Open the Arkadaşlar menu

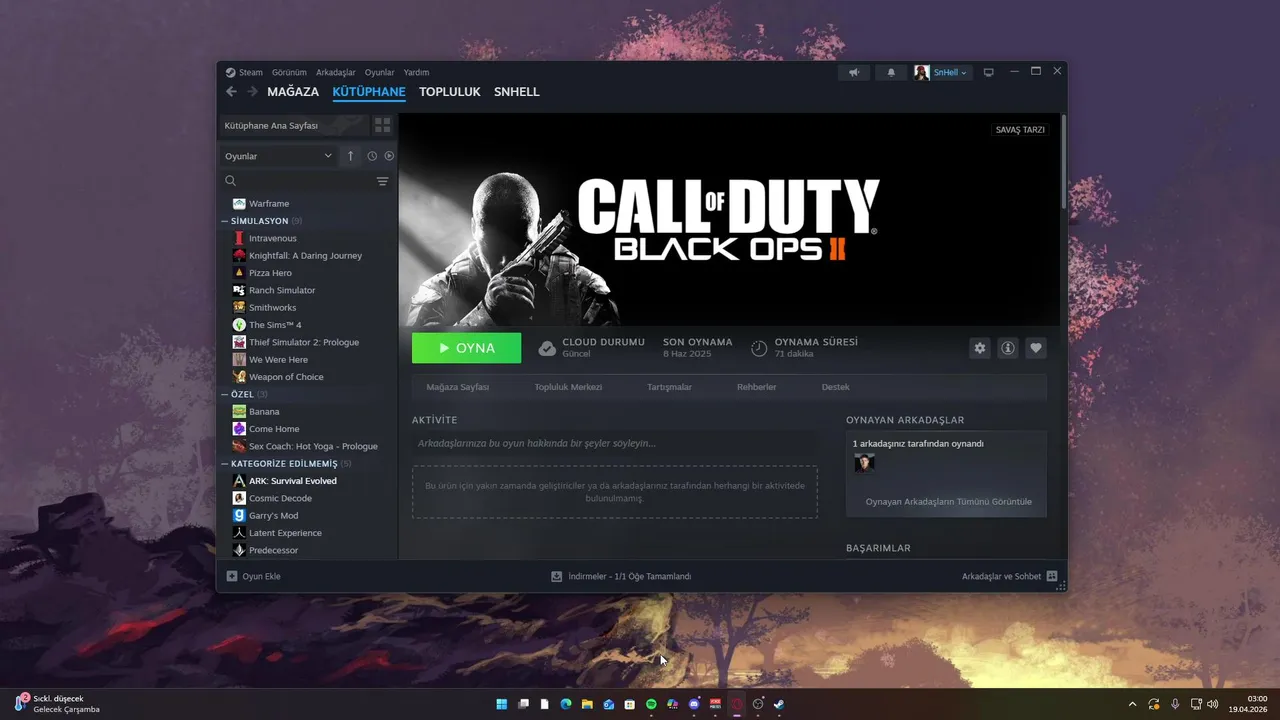(x=336, y=72)
